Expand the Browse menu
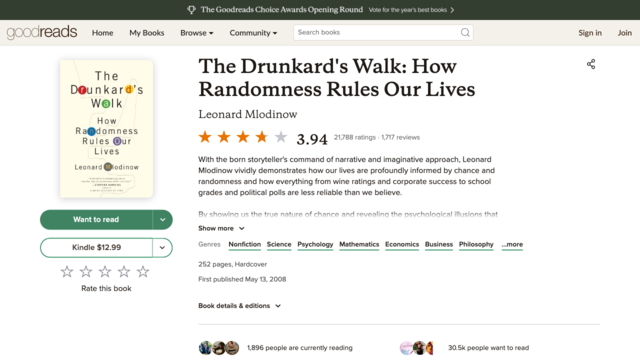 pyautogui.click(x=197, y=33)
